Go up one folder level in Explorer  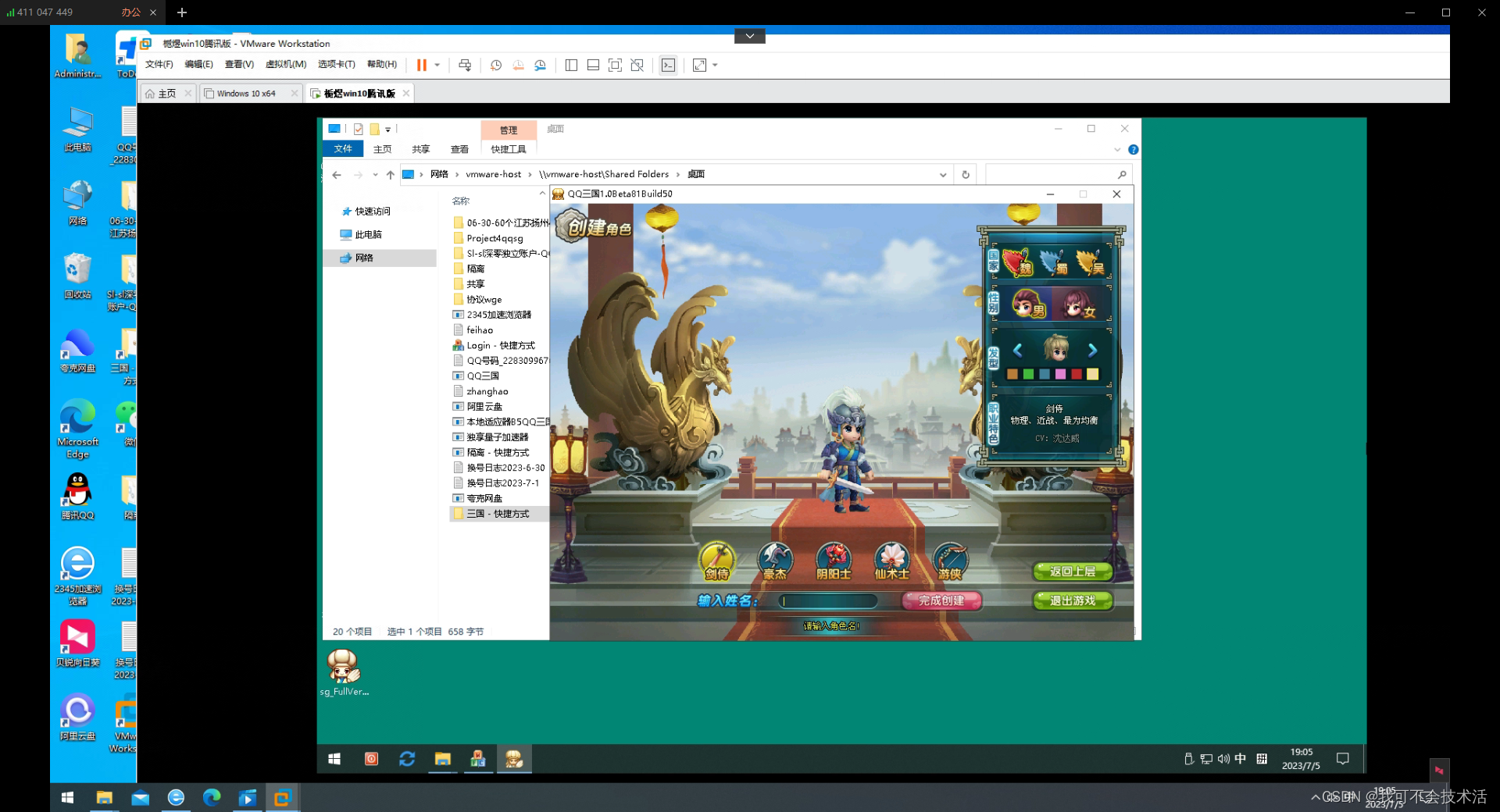(x=391, y=175)
